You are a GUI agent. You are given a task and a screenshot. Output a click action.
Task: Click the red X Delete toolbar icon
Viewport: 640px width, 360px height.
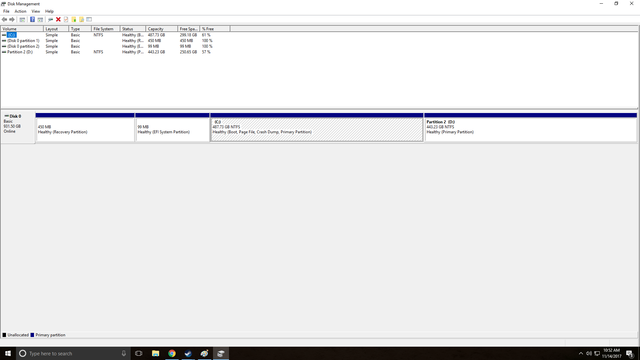[x=58, y=20]
